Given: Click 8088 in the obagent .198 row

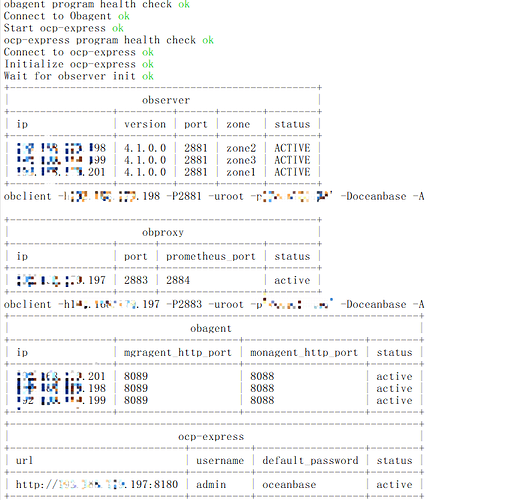Looking at the screenshot, I should pyautogui.click(x=262, y=388).
